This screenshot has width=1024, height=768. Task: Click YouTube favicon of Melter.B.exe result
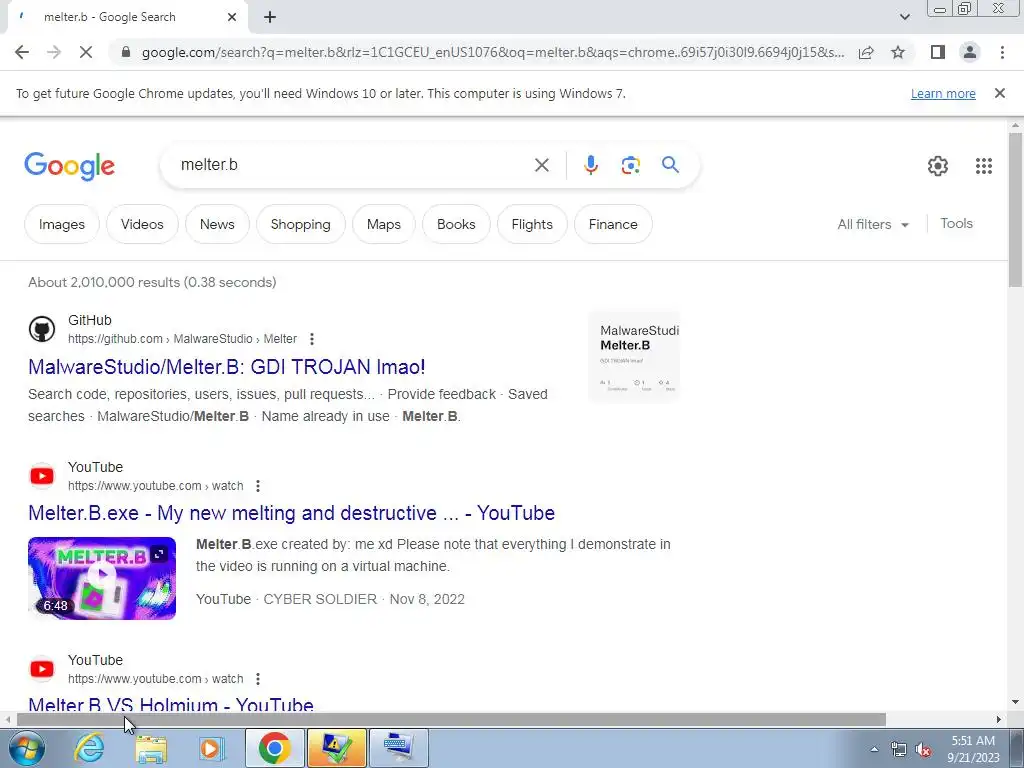click(42, 476)
